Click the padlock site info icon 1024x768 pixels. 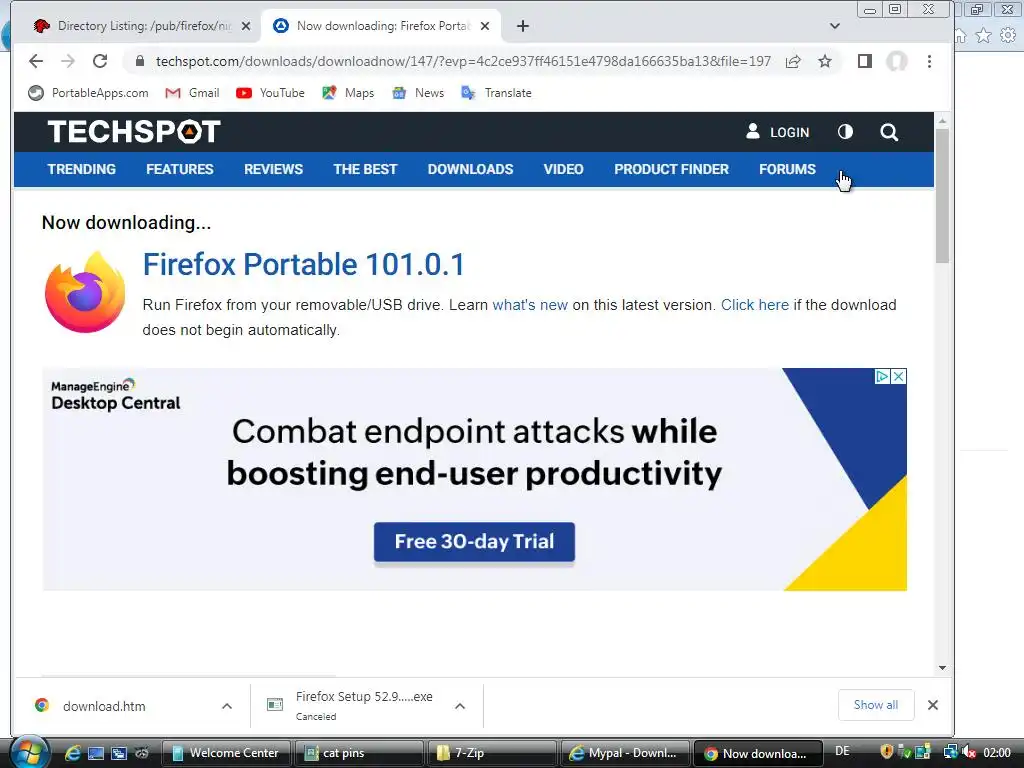click(x=139, y=61)
